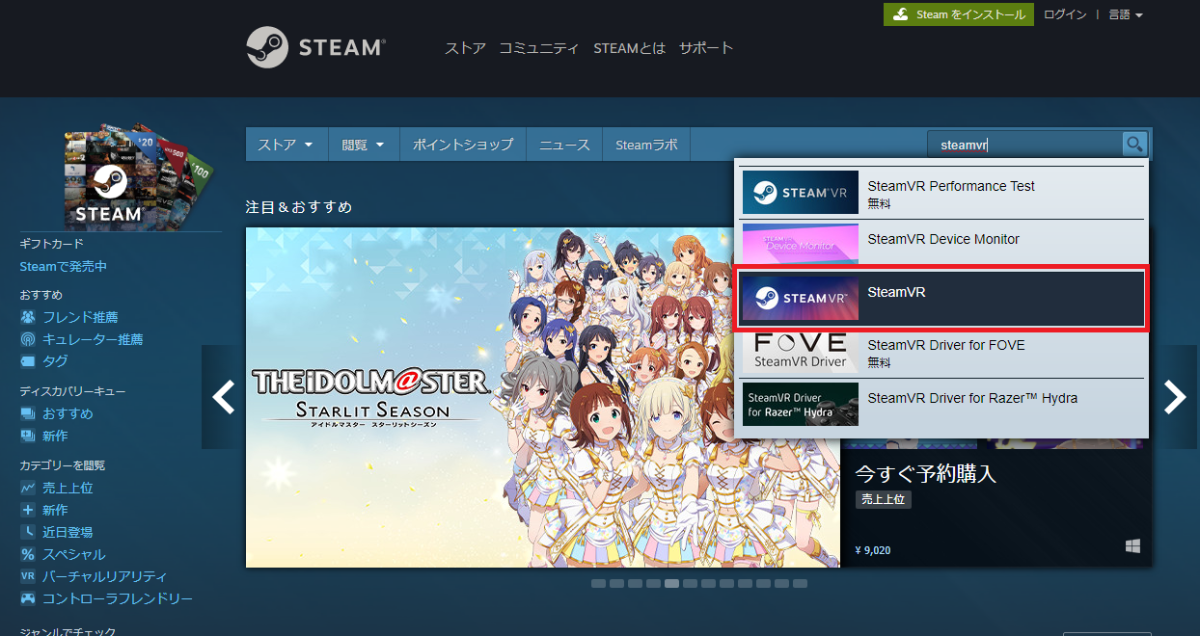Click the Windows platform icon on the banner
Screen dimensions: 1200x636
tap(1133, 546)
